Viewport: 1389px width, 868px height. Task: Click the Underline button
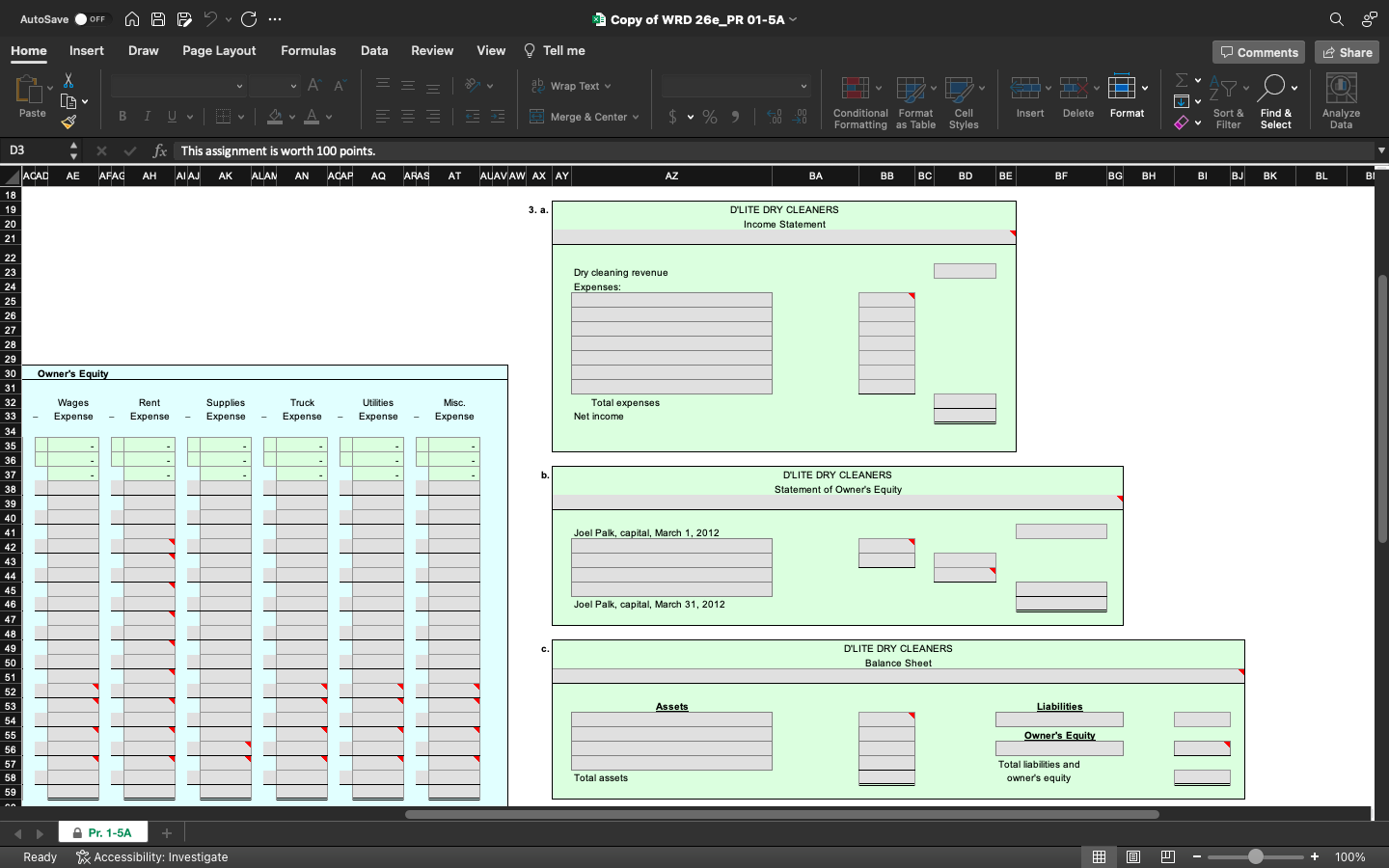[x=172, y=116]
